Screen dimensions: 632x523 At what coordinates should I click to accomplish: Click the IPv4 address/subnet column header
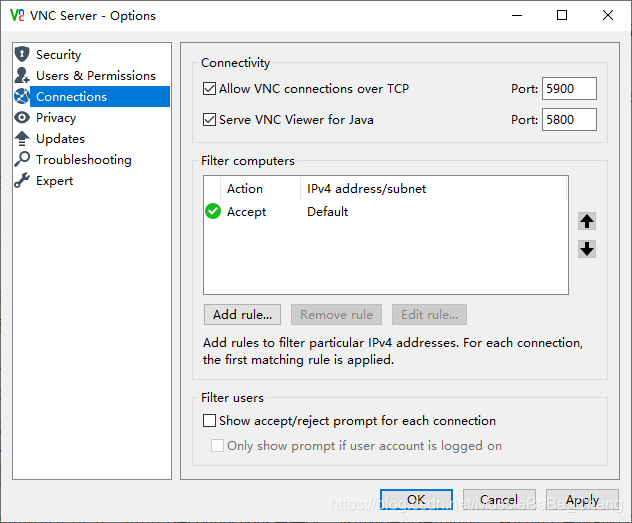(433, 189)
